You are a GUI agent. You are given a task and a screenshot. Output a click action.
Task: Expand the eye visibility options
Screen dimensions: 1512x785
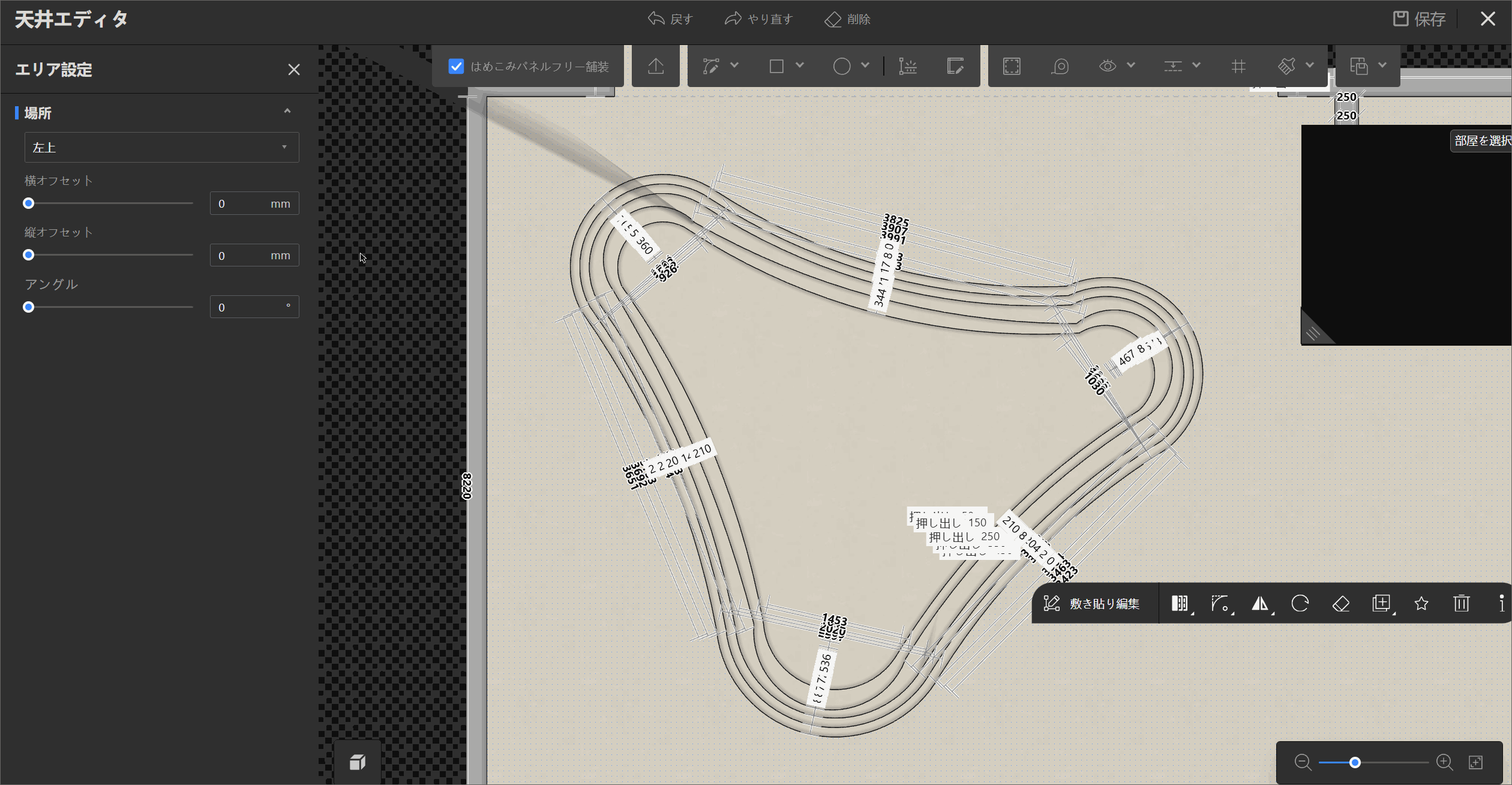(x=1131, y=65)
